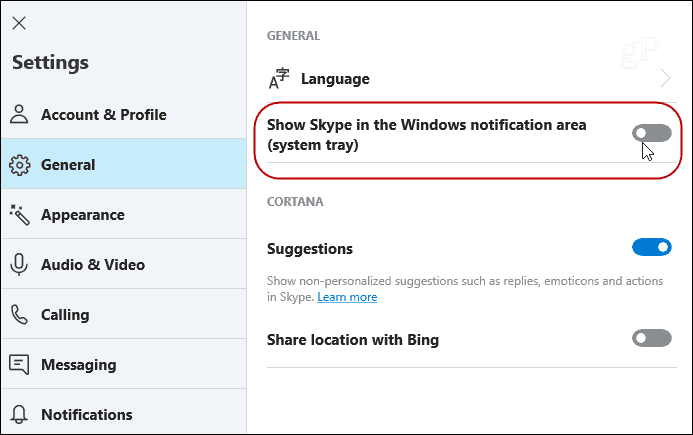The height and width of the screenshot is (435, 693).
Task: Open the Appearance settings section
Action: (124, 214)
